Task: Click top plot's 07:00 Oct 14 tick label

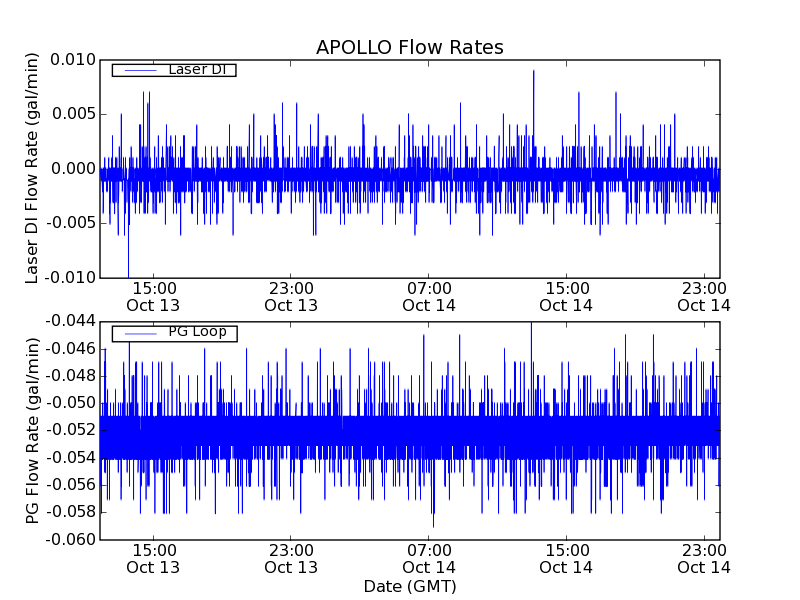Action: (x=429, y=297)
